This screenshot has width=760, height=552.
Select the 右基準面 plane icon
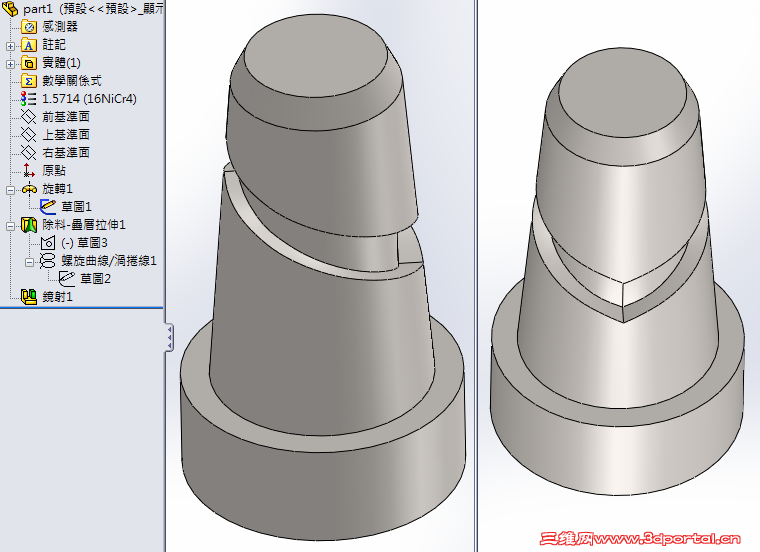pos(29,152)
